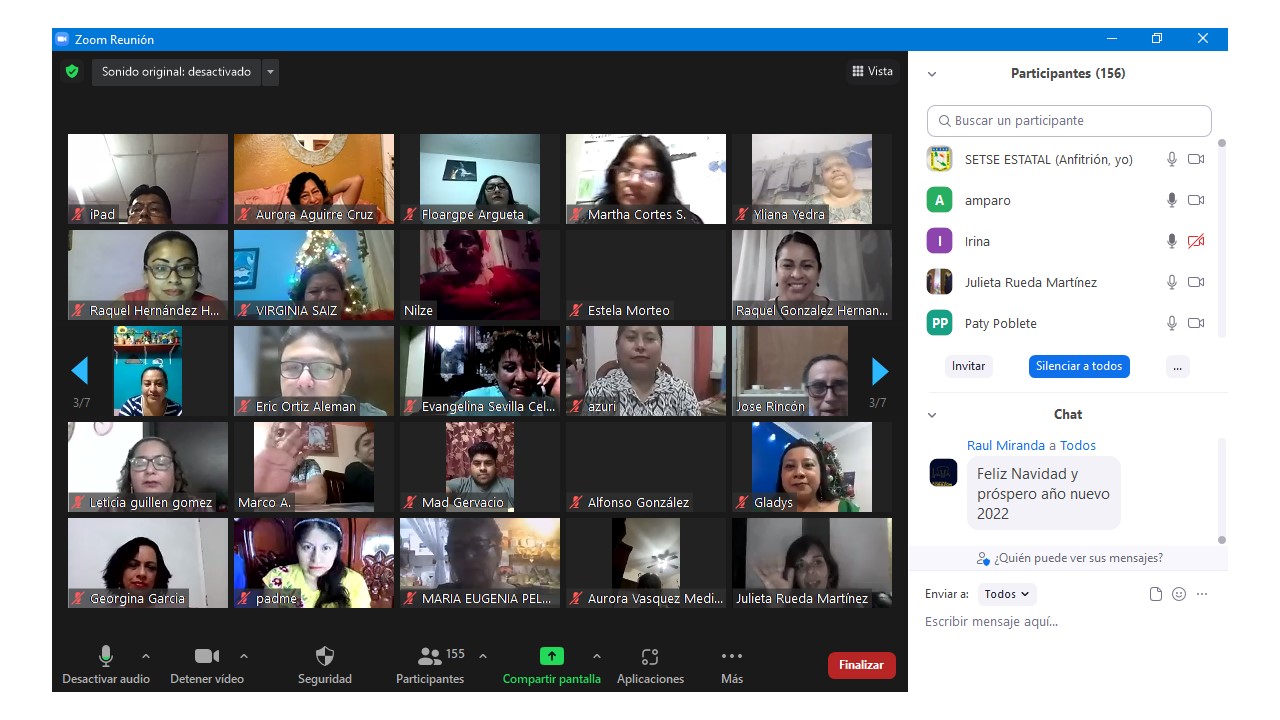This screenshot has width=1280, height=720.
Task: Select Alfonso González blank video tile
Action: 646,467
